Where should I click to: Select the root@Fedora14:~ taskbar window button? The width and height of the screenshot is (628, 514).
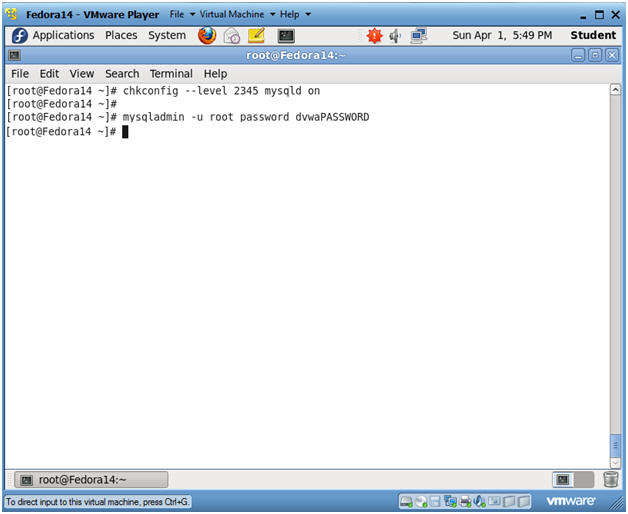[x=91, y=480]
